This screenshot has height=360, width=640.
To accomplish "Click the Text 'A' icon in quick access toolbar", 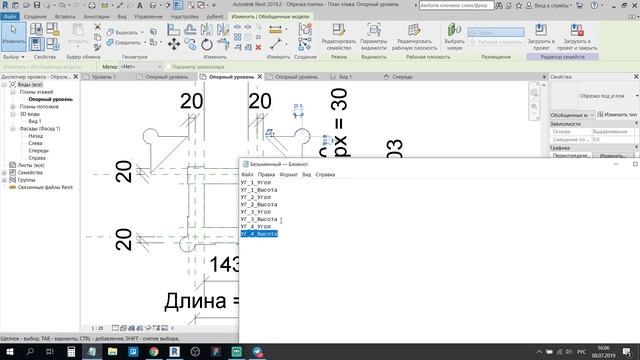I will coord(140,5).
